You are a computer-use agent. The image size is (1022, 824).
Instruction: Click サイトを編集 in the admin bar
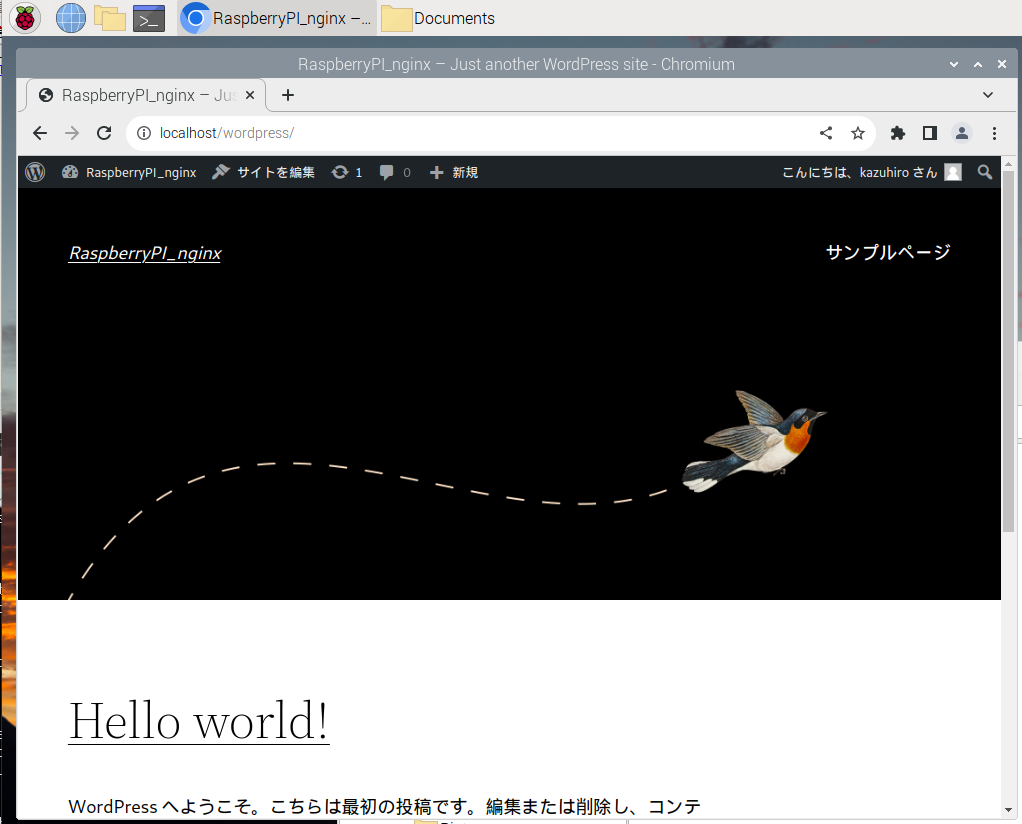pos(264,172)
